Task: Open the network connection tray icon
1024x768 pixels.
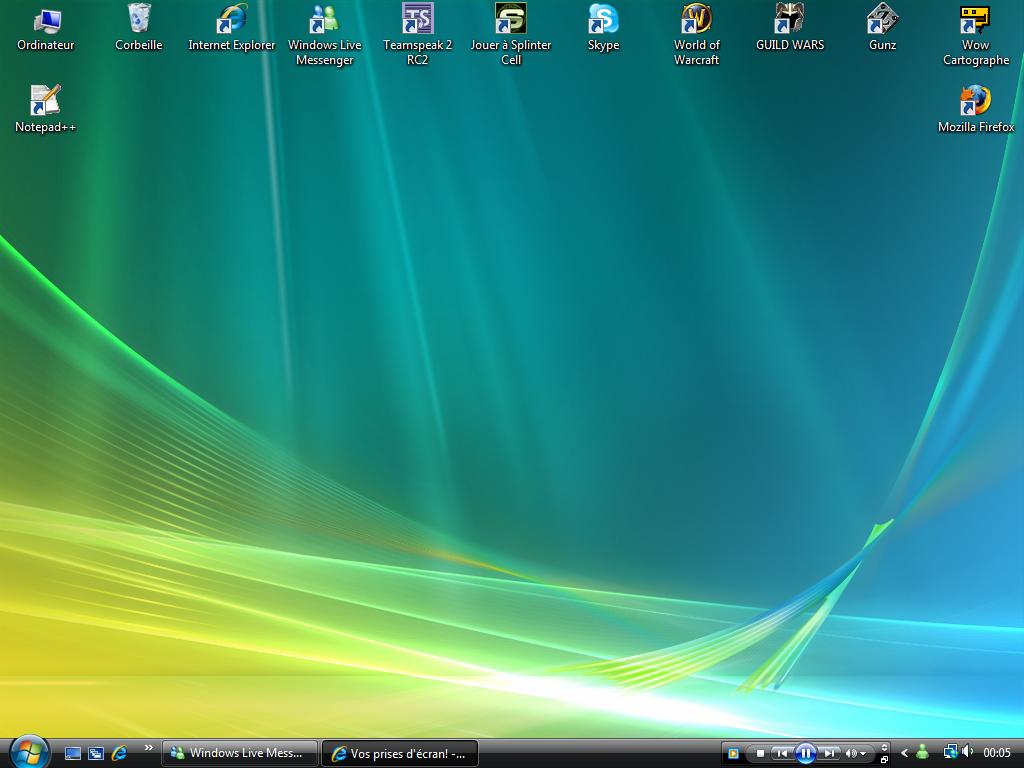Action: coord(950,753)
